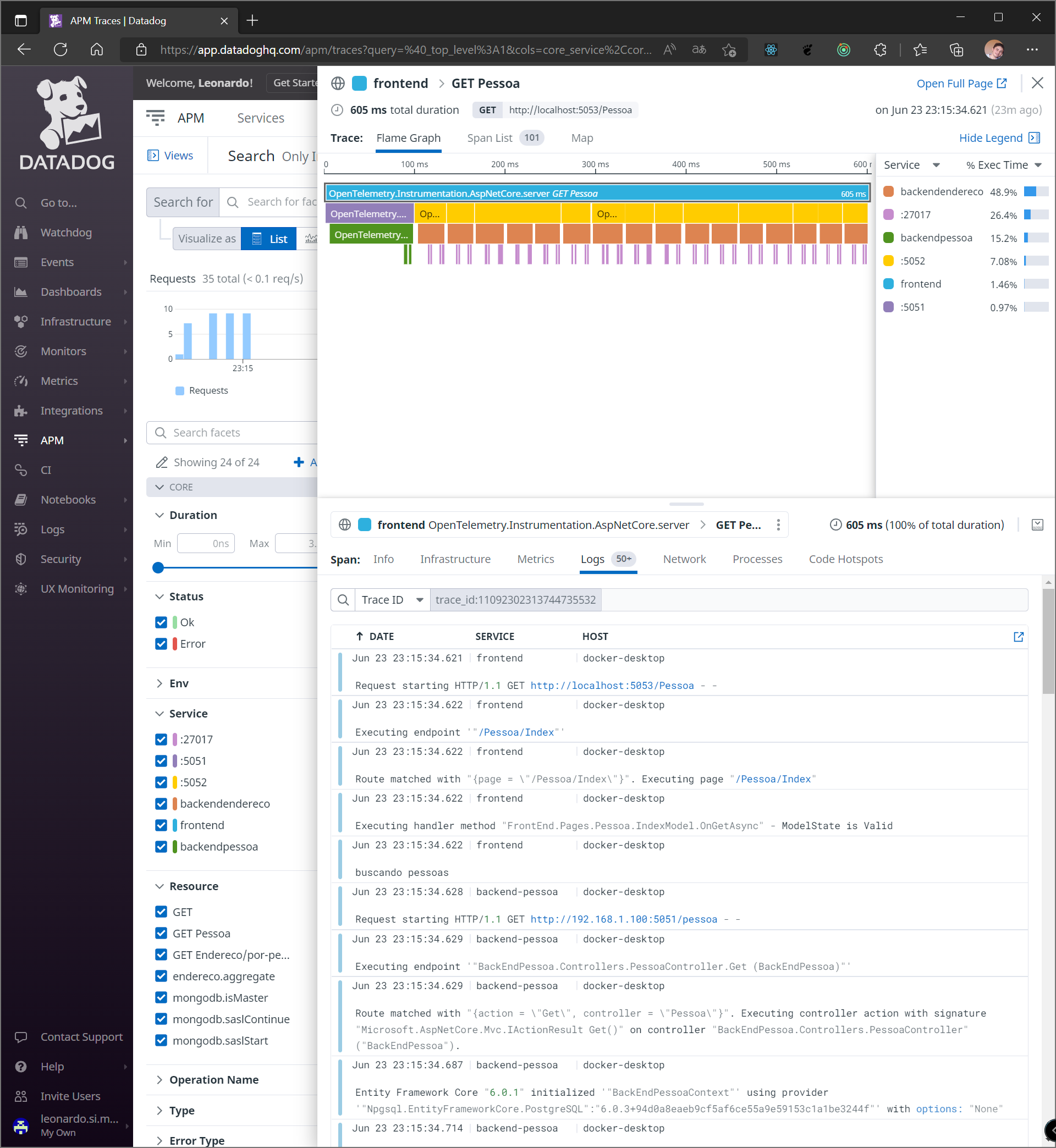Click the Security shield icon

tap(21, 559)
